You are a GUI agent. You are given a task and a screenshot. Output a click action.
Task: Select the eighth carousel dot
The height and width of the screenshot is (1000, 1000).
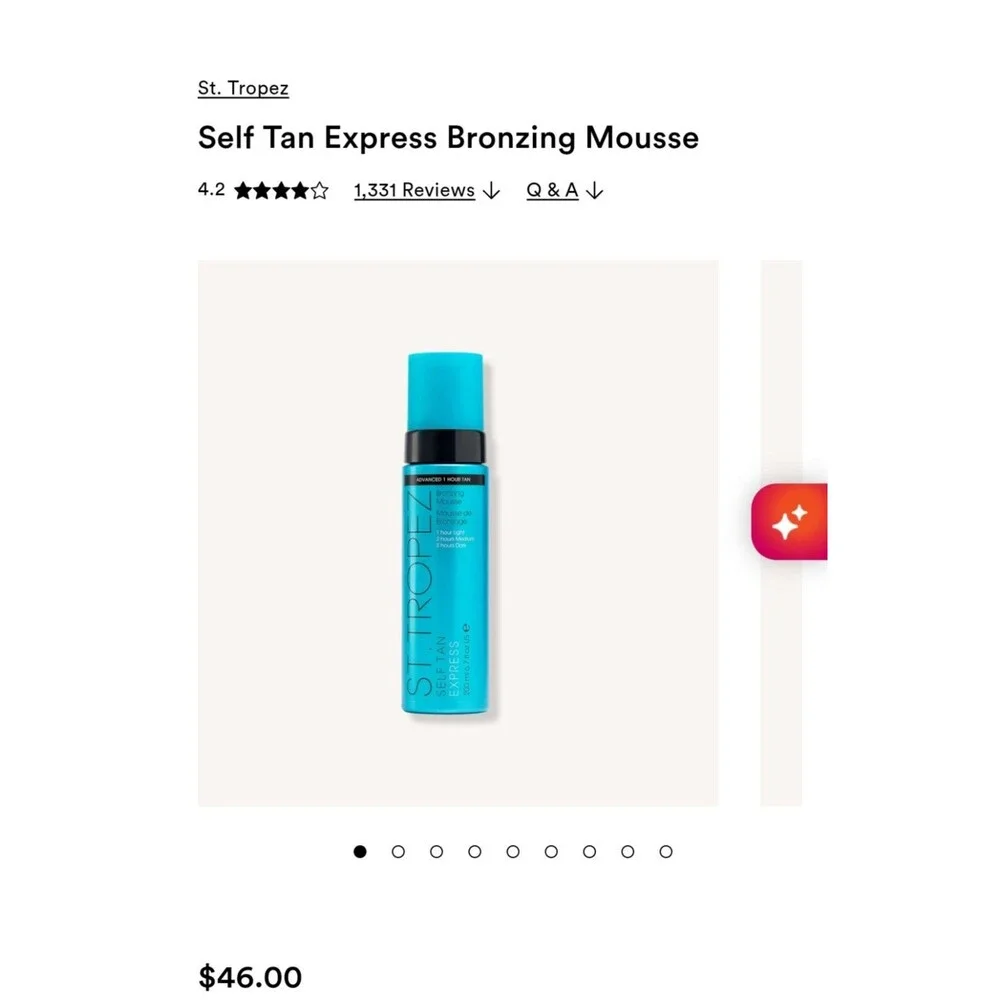(628, 851)
